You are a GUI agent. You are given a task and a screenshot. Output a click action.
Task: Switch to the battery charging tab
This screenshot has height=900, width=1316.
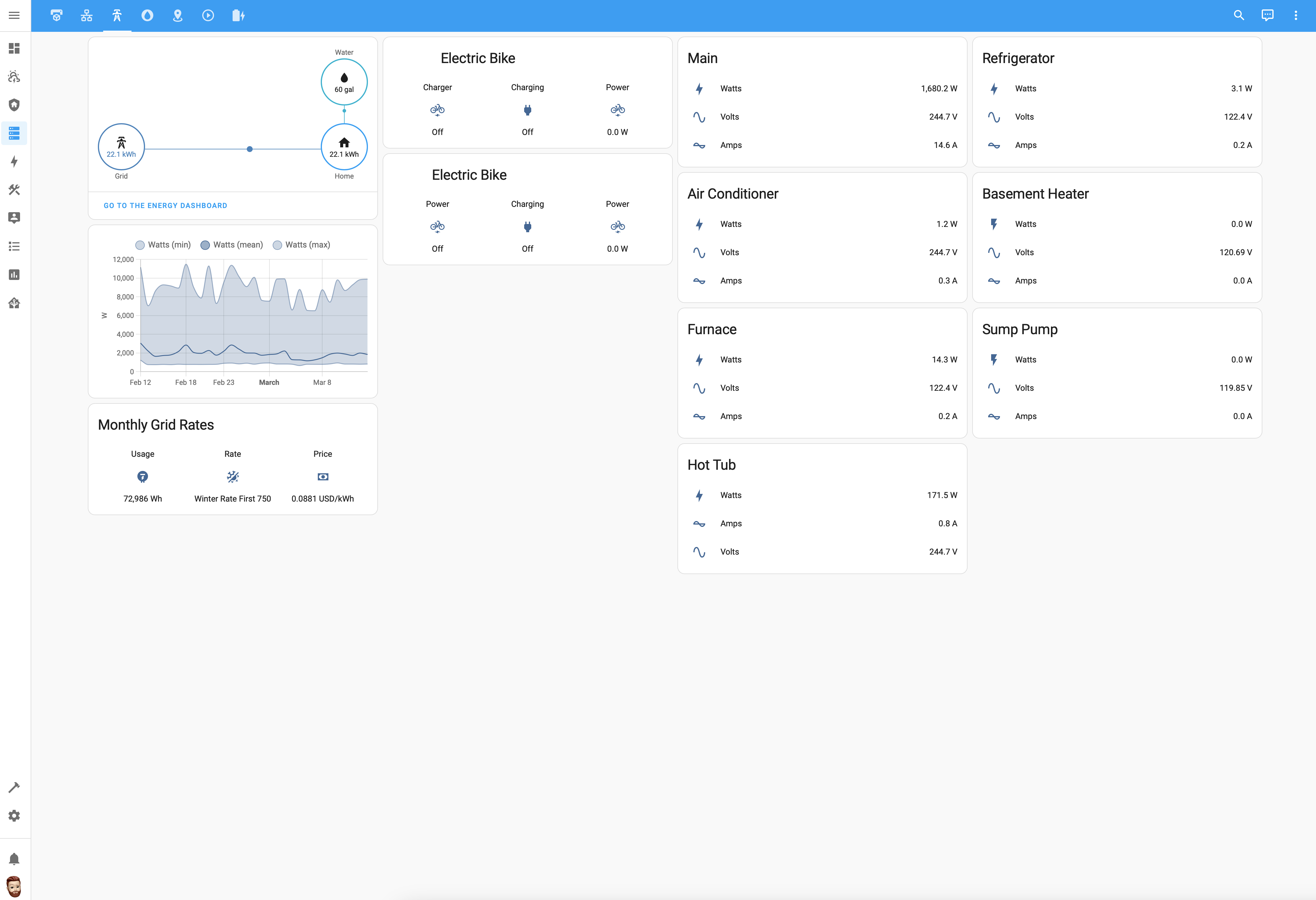point(238,15)
